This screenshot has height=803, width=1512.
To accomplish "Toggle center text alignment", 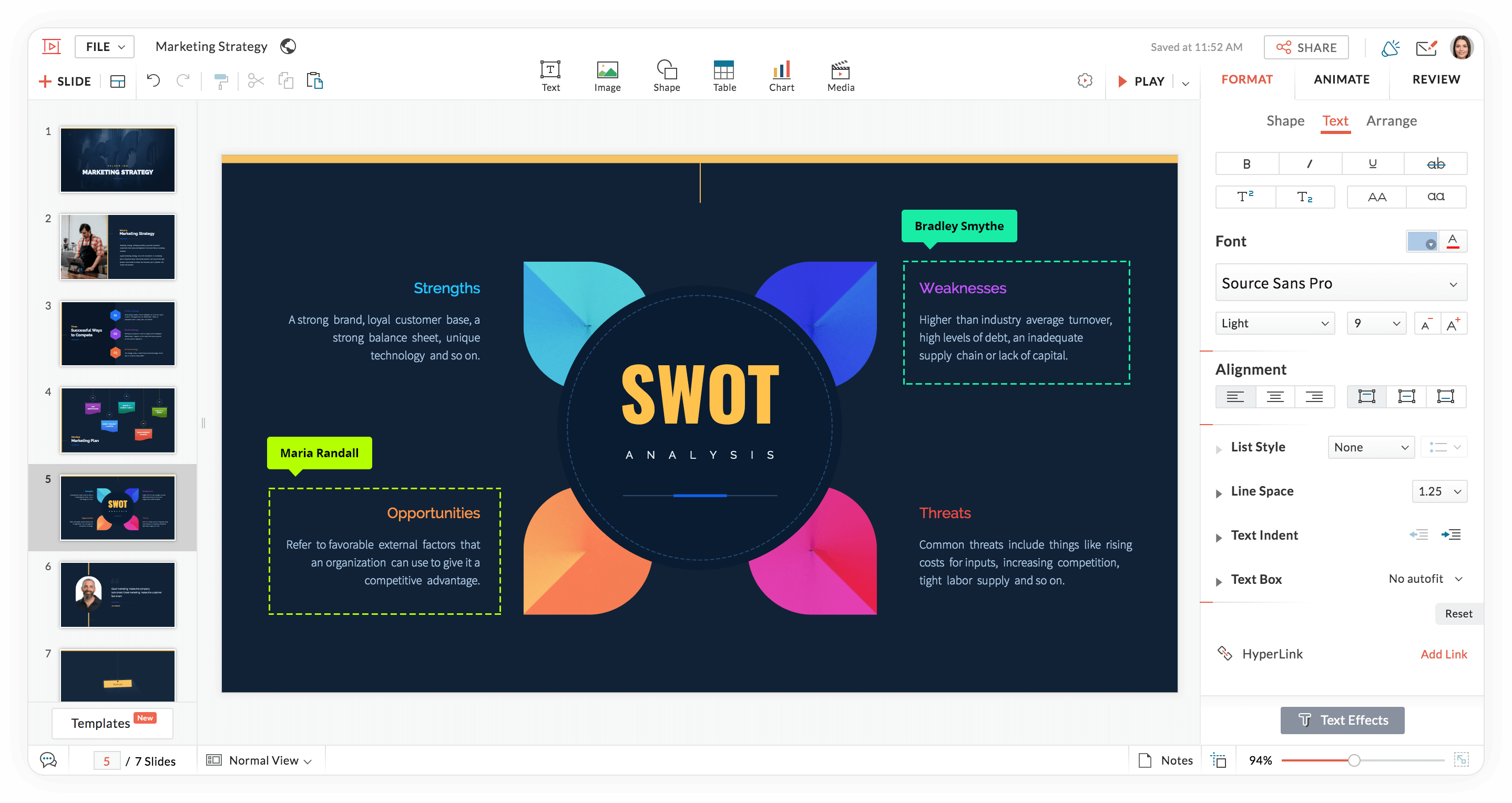I will [1274, 397].
